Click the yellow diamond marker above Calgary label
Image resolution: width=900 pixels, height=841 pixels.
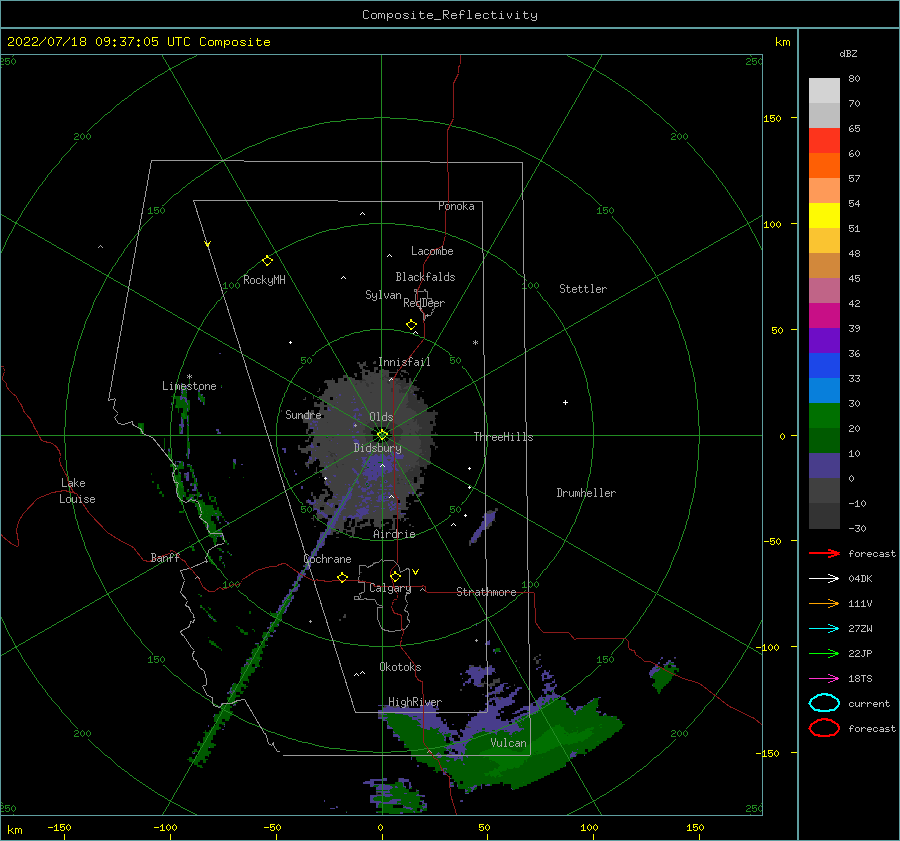(395, 576)
